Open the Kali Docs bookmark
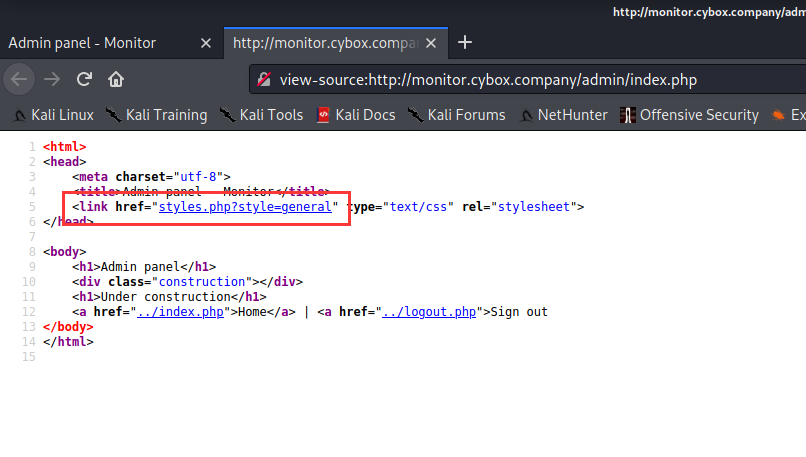The width and height of the screenshot is (806, 457). coord(356,115)
